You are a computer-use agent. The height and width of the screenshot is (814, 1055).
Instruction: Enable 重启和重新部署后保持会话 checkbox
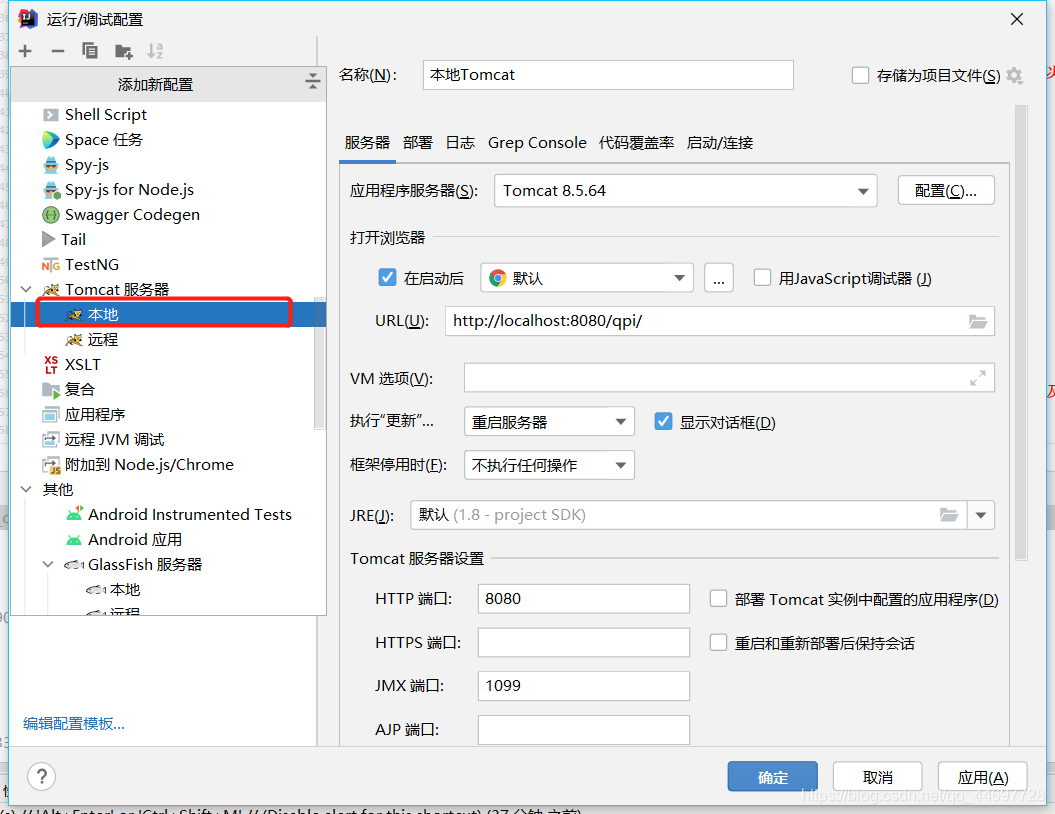(719, 642)
